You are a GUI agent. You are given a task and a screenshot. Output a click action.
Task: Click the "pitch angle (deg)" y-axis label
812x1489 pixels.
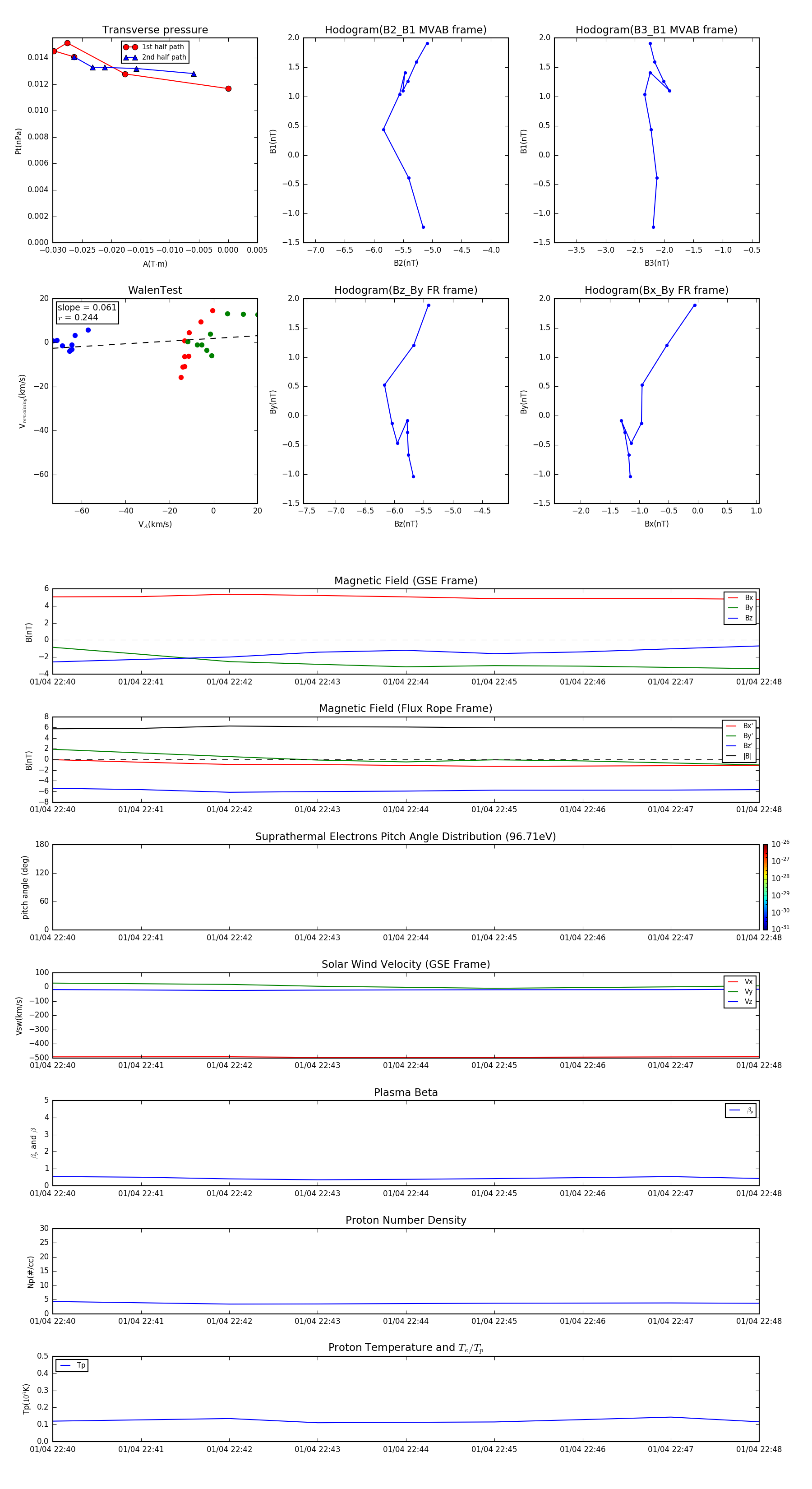point(25,887)
